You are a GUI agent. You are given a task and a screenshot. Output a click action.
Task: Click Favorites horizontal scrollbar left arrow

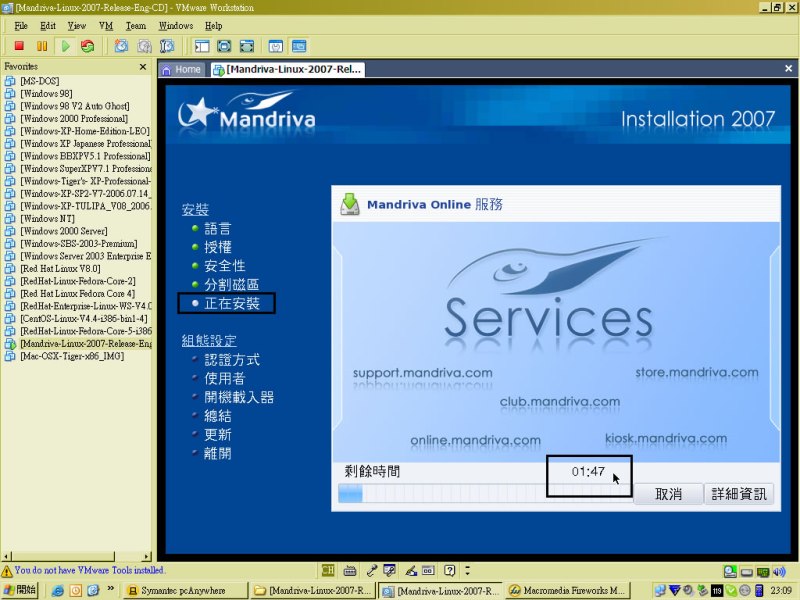[6, 557]
